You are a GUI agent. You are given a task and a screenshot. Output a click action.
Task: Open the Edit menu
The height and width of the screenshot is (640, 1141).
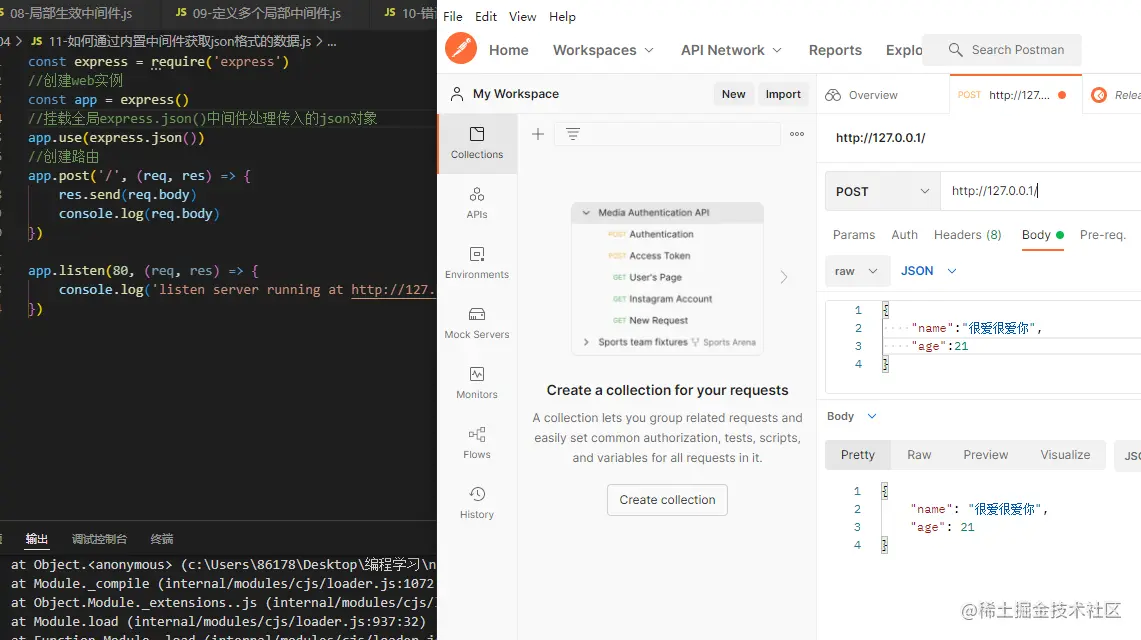point(485,16)
